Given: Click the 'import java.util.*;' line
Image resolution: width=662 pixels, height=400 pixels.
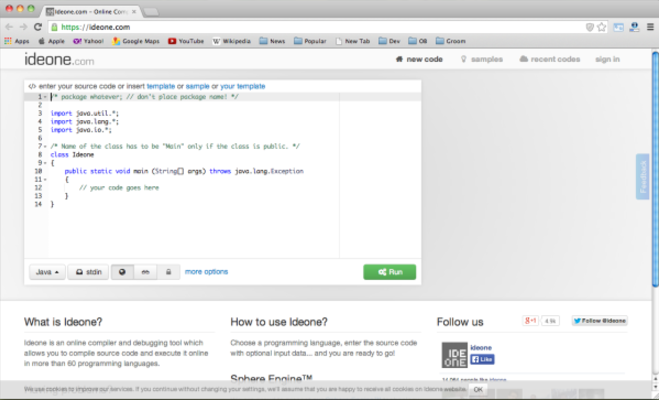Looking at the screenshot, I should (84, 113).
